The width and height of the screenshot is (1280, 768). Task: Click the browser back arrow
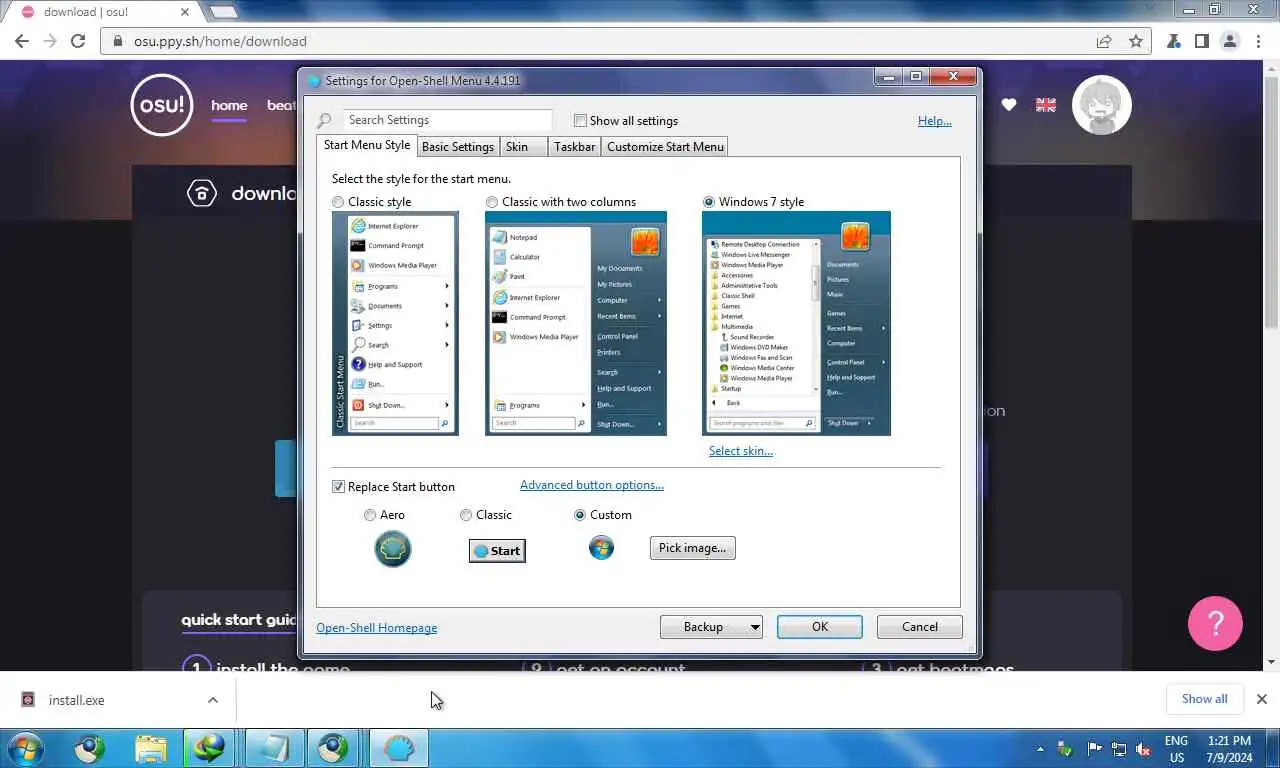22,41
